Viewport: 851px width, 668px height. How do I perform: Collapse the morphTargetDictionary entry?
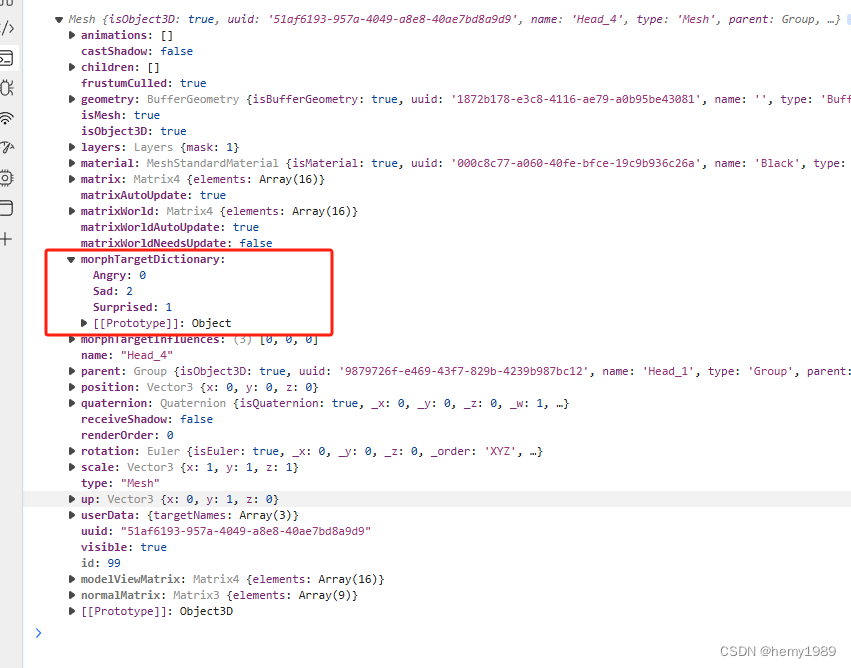(x=71, y=259)
